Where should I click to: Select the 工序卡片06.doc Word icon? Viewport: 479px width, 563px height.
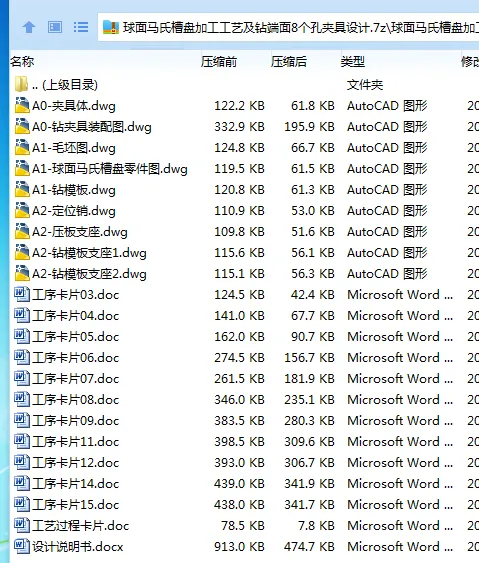point(22,357)
